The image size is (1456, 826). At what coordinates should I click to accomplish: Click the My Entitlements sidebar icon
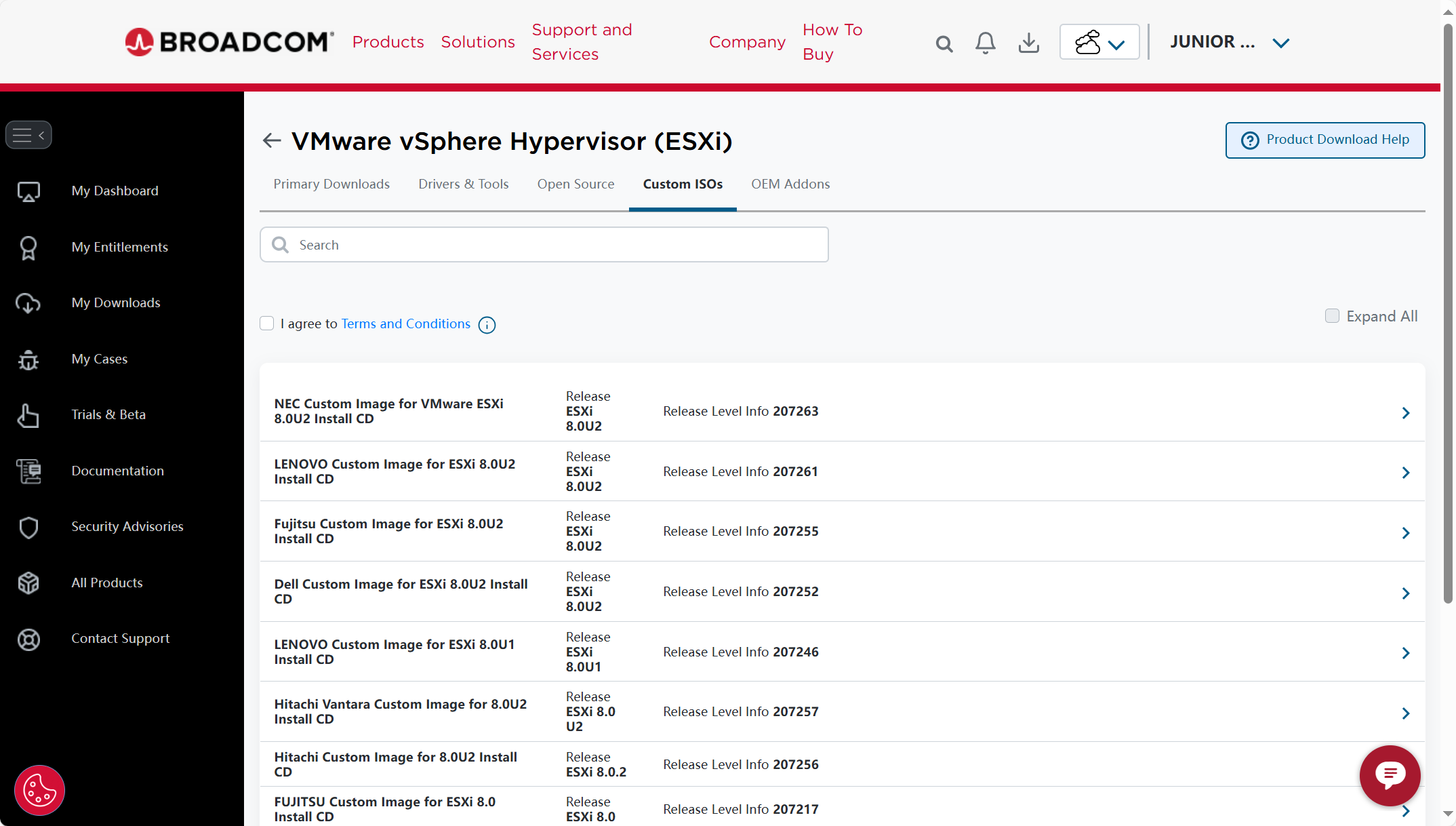pyautogui.click(x=27, y=247)
